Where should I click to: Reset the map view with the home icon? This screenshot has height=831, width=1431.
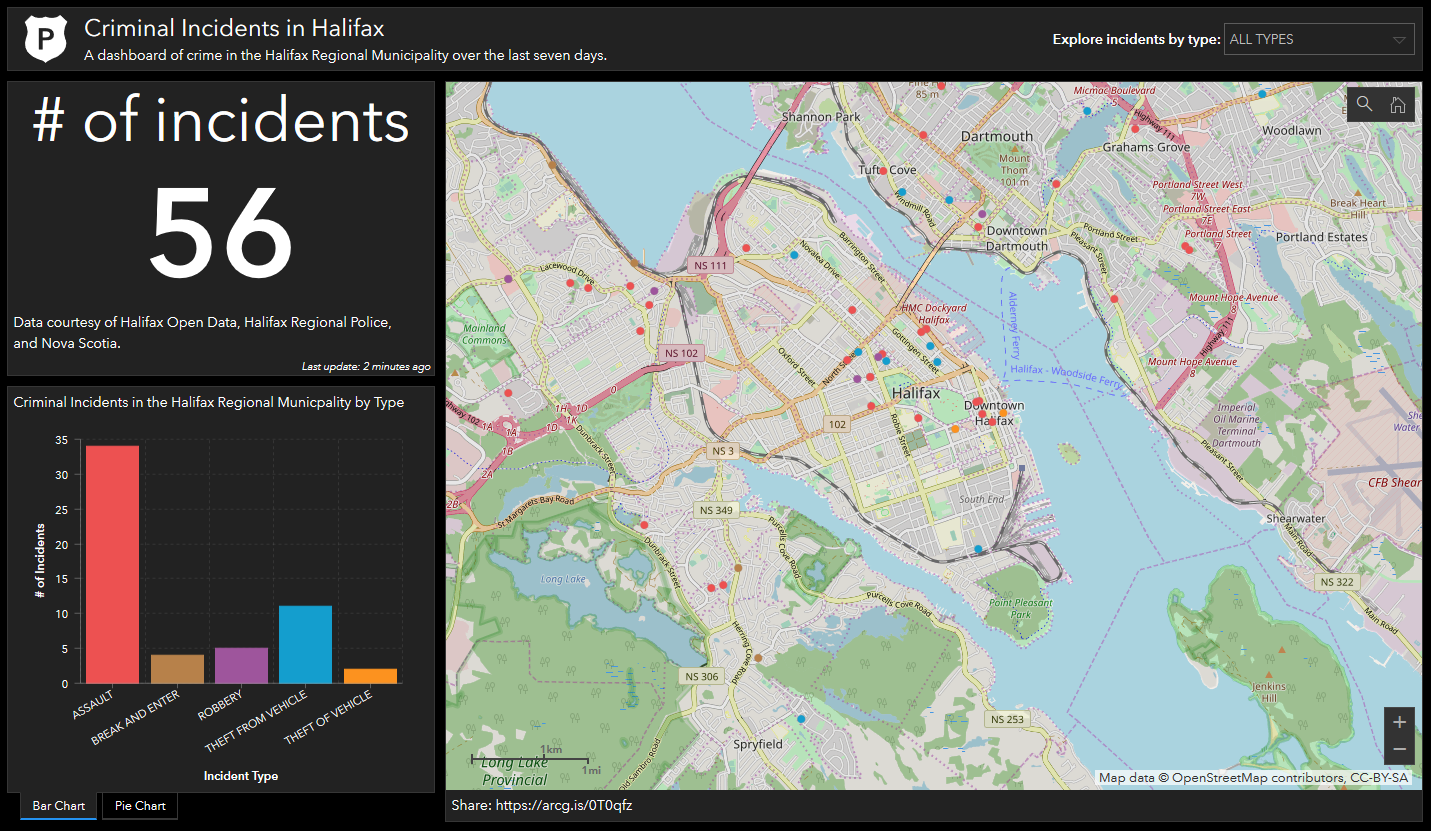pyautogui.click(x=1397, y=104)
